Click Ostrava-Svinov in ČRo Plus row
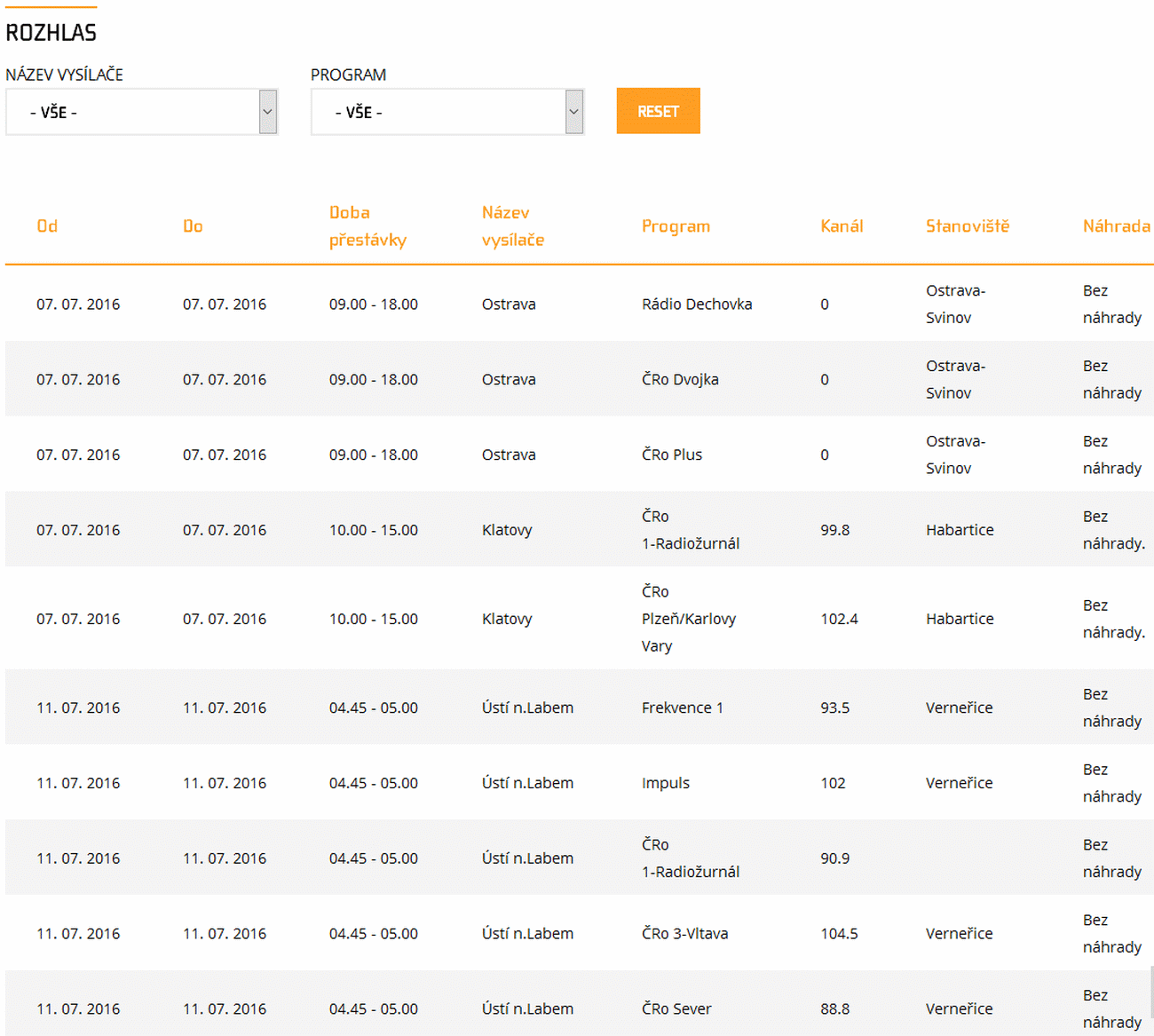Image resolution: width=1154 pixels, height=1036 pixels. point(956,455)
